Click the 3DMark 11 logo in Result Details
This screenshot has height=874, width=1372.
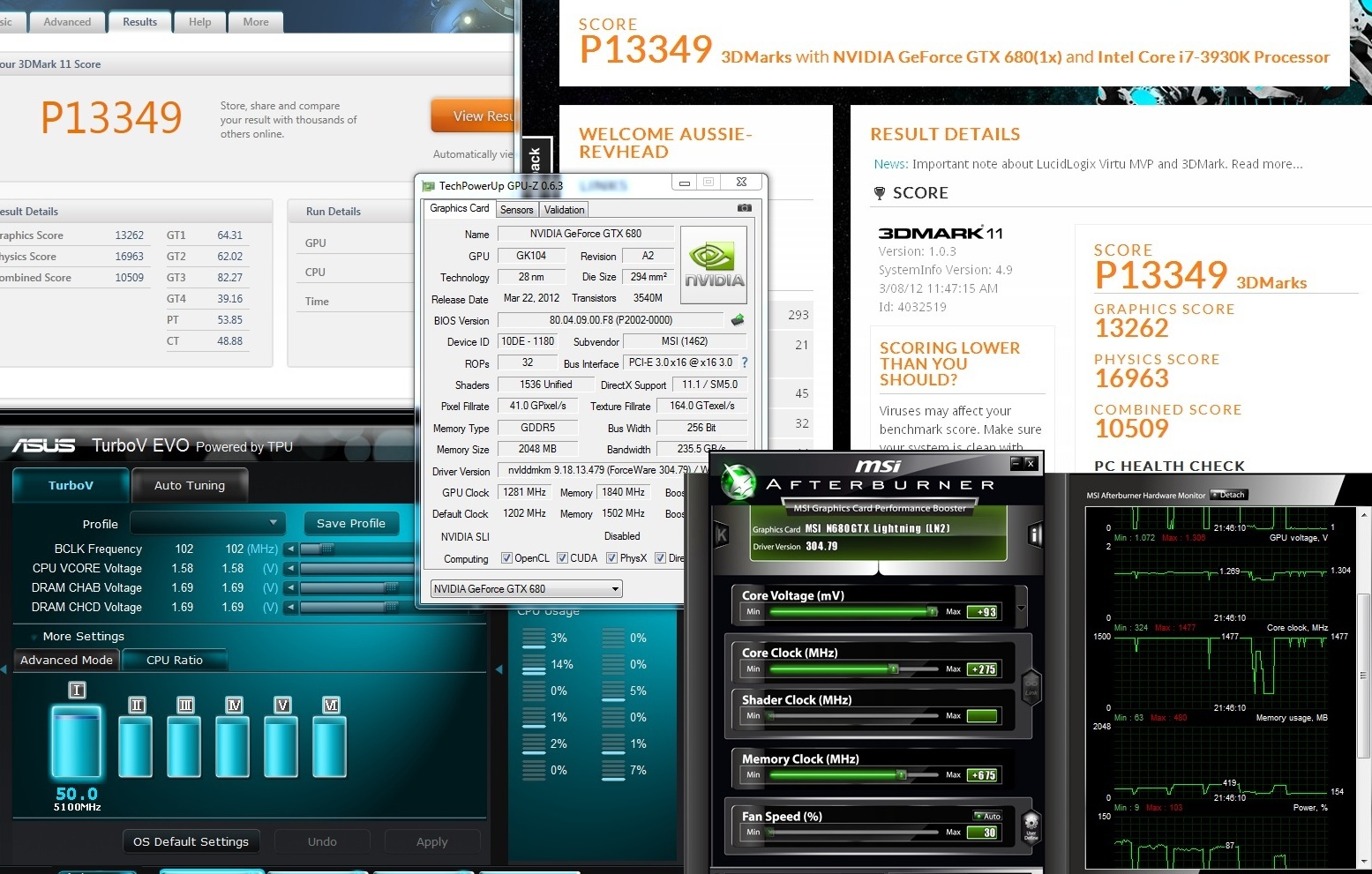click(x=940, y=233)
